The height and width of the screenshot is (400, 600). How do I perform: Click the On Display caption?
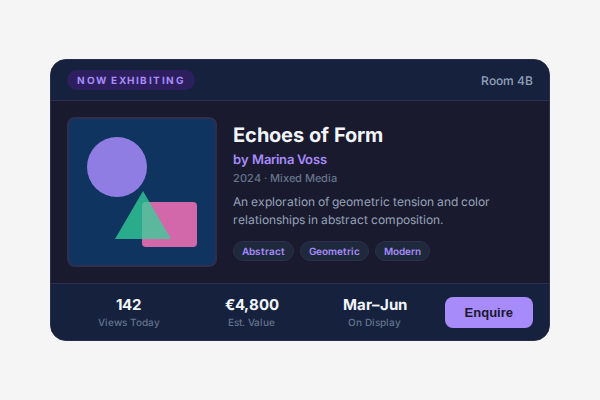click(x=375, y=323)
